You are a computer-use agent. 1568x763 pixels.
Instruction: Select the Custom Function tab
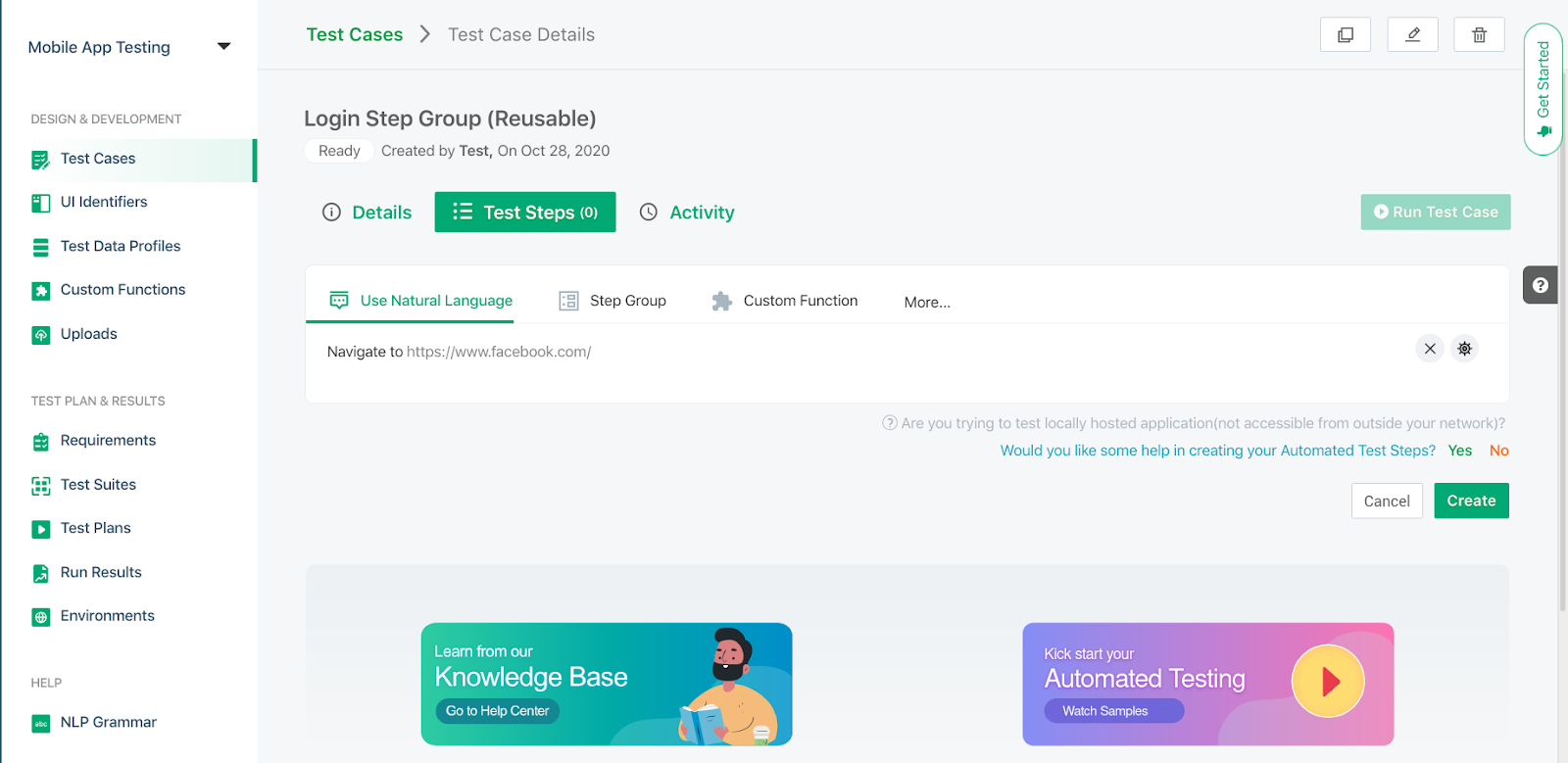785,301
